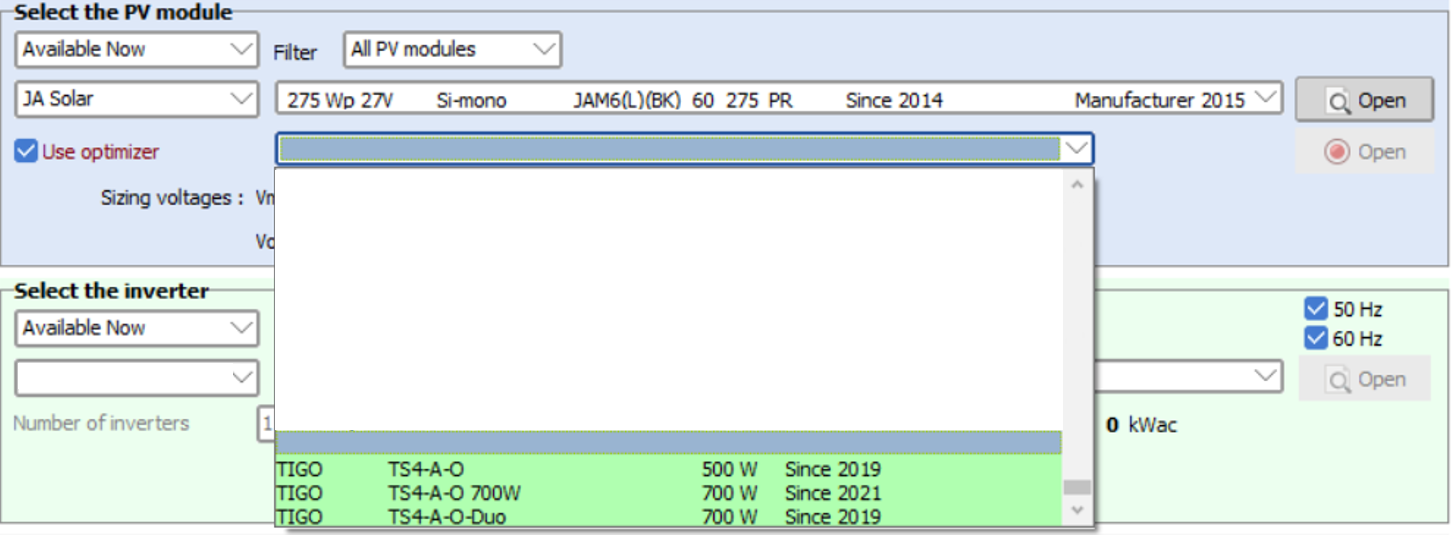Toggle the 60 Hz checkbox
The height and width of the screenshot is (536, 1455).
[x=1316, y=338]
